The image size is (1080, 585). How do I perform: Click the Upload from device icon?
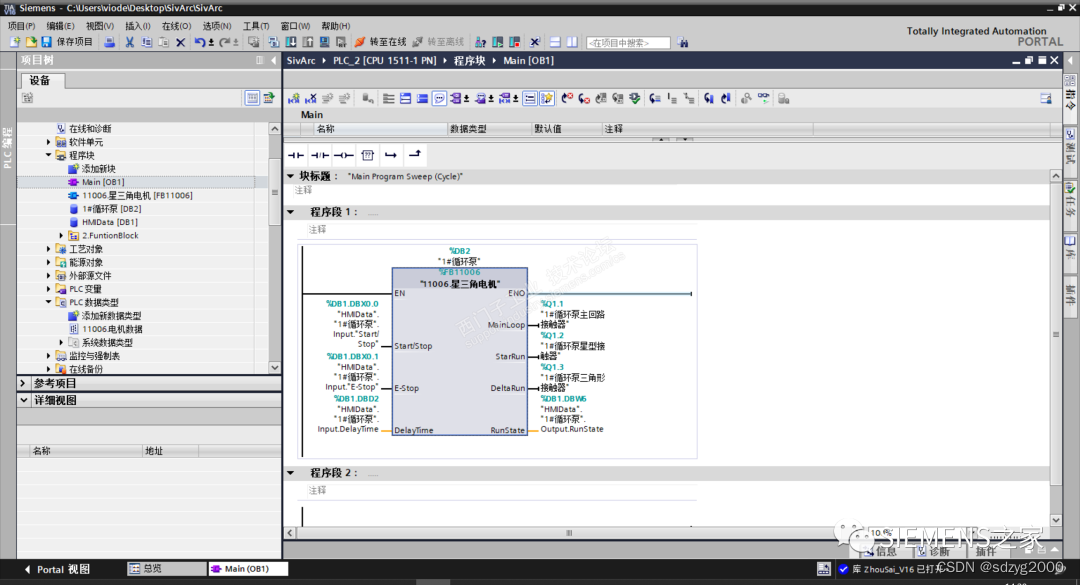point(308,42)
